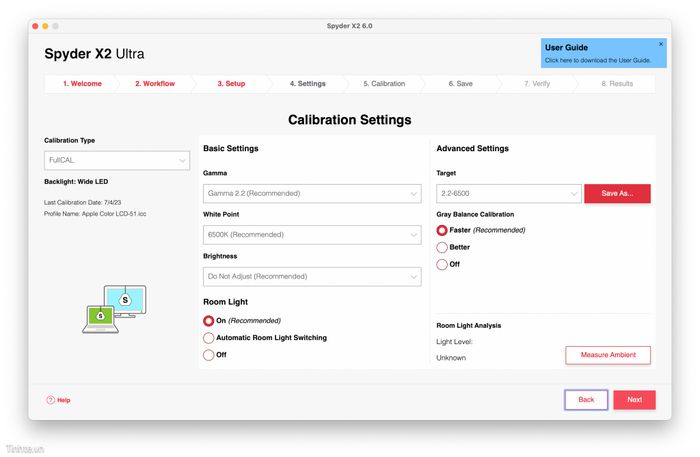This screenshot has width=700, height=457.
Task: Go to the 1. Welcome step
Action: tap(82, 83)
